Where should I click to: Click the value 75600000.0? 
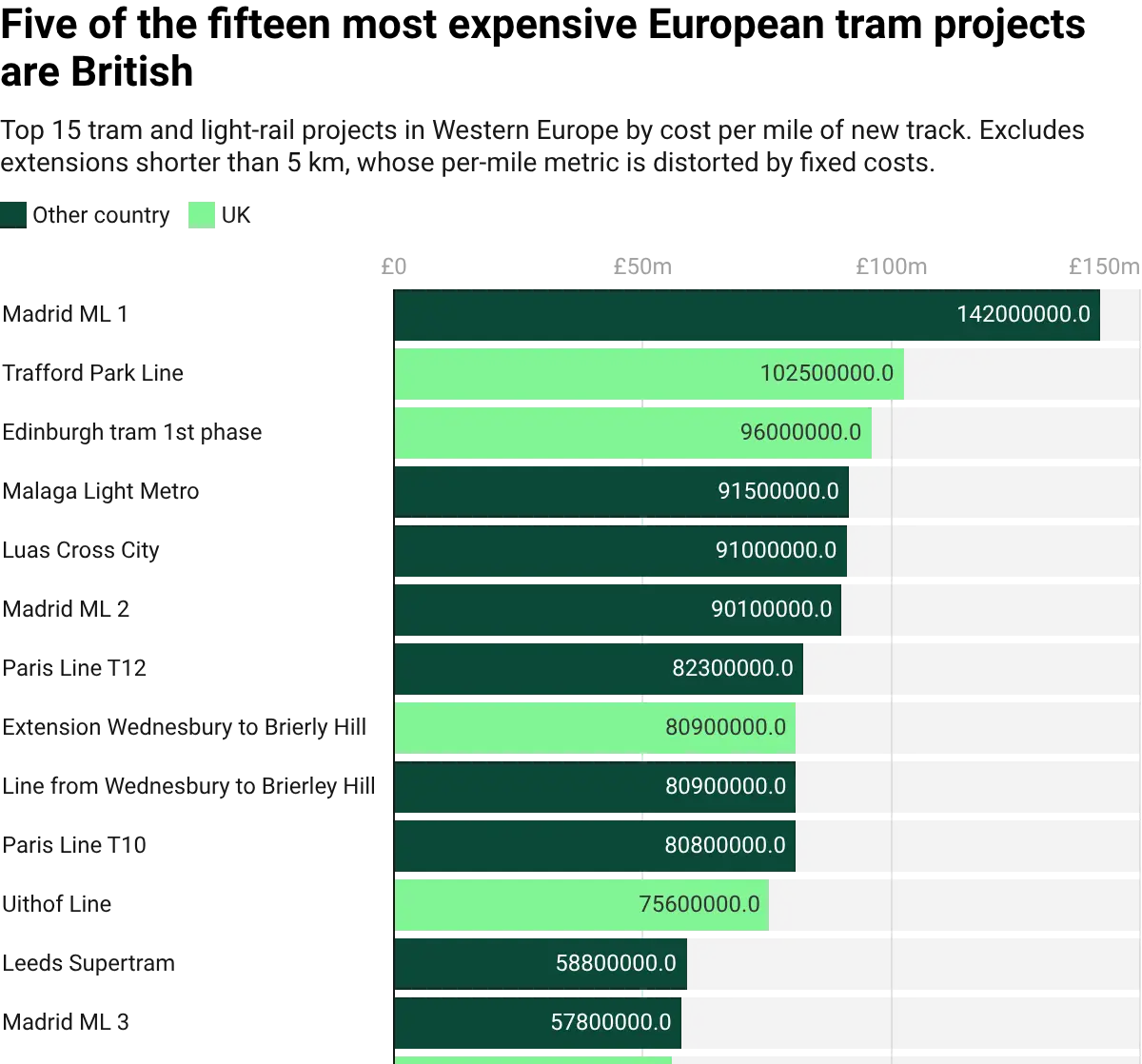click(x=699, y=904)
